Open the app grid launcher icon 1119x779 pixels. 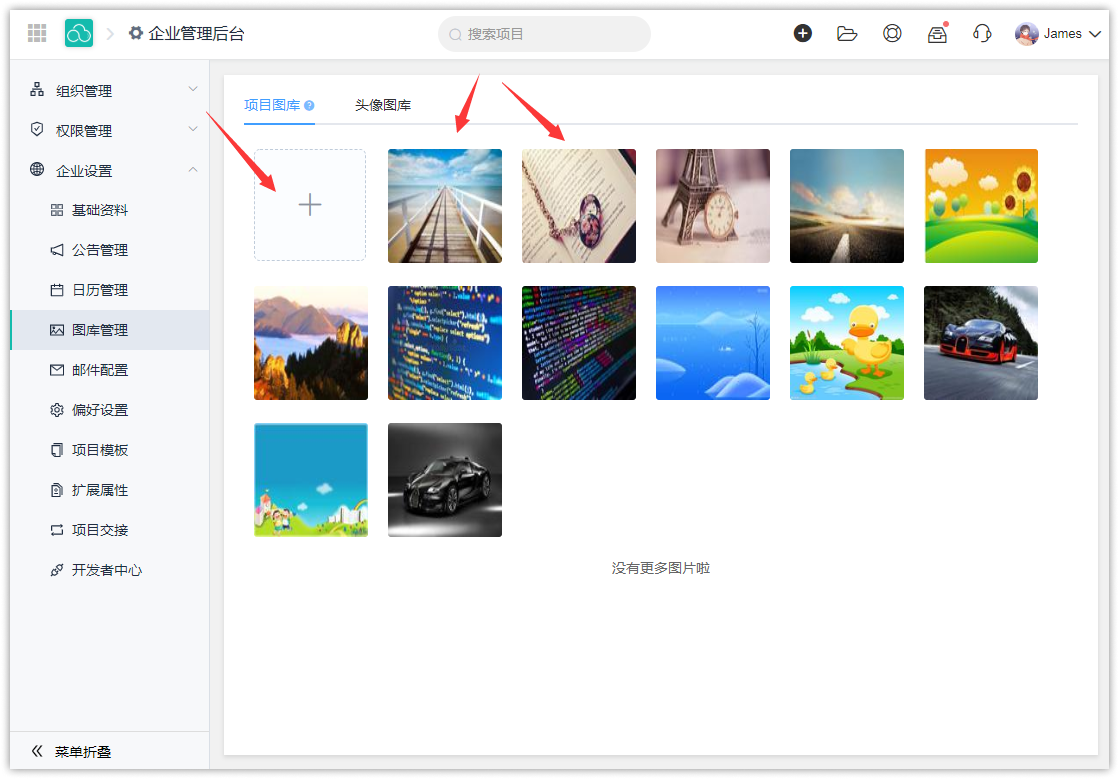(37, 33)
